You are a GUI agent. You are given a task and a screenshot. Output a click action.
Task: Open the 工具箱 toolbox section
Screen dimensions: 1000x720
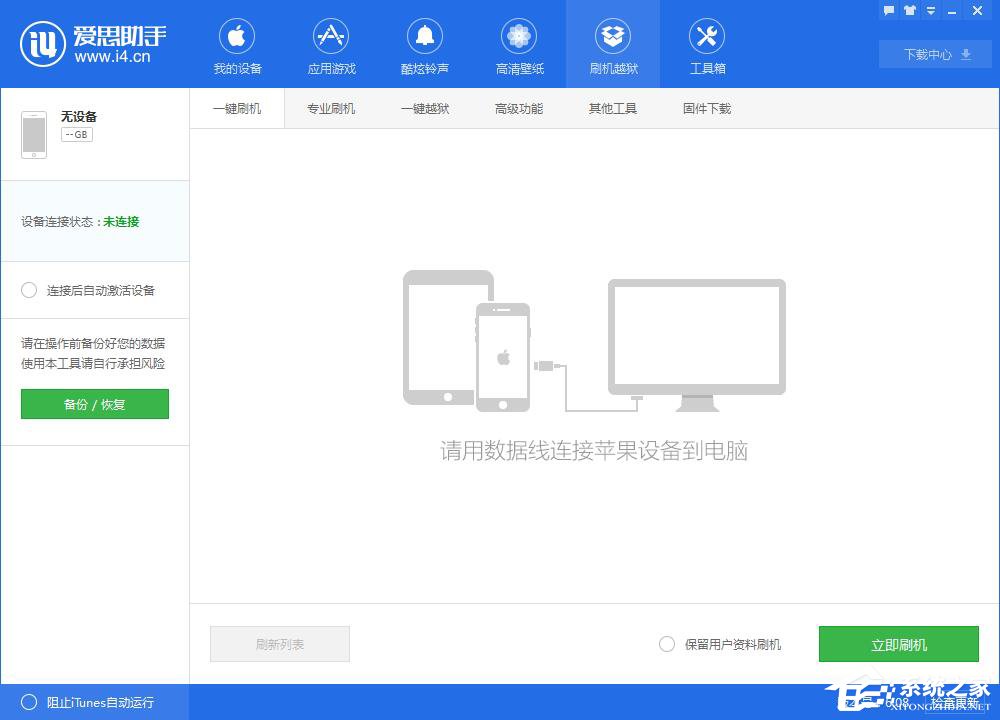click(706, 44)
